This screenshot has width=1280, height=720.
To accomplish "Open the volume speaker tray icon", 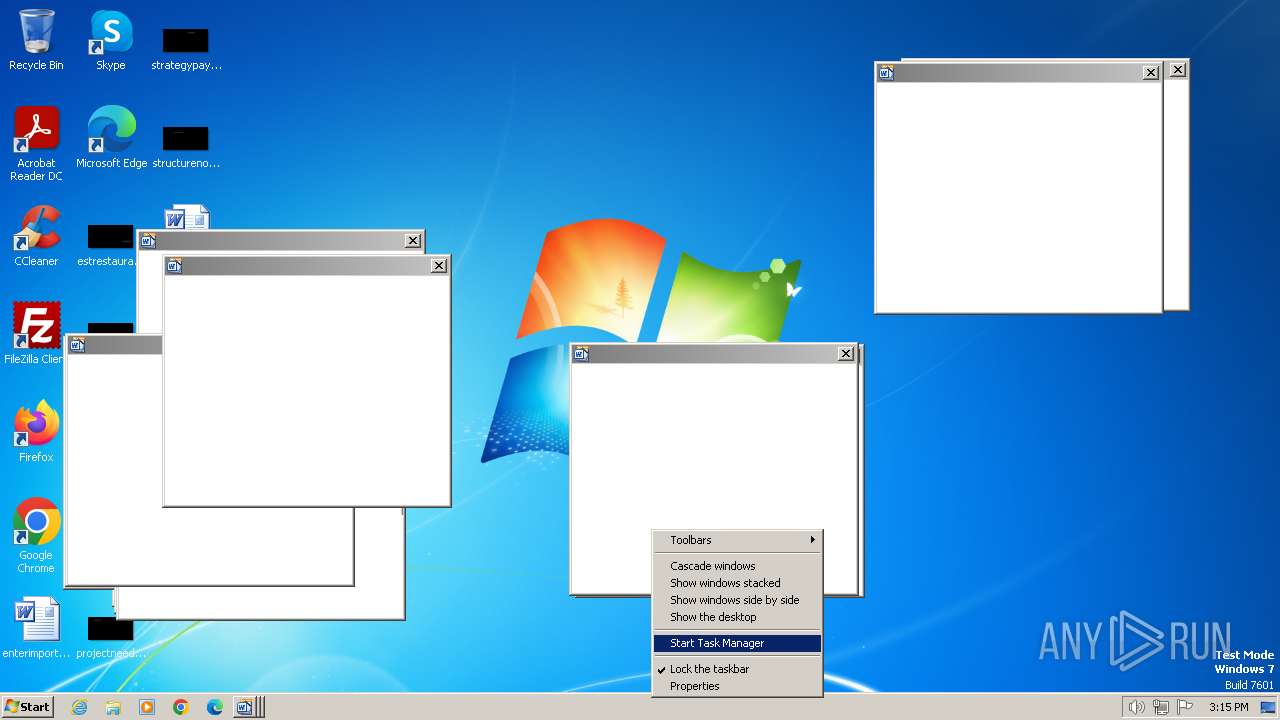I will [x=1136, y=707].
